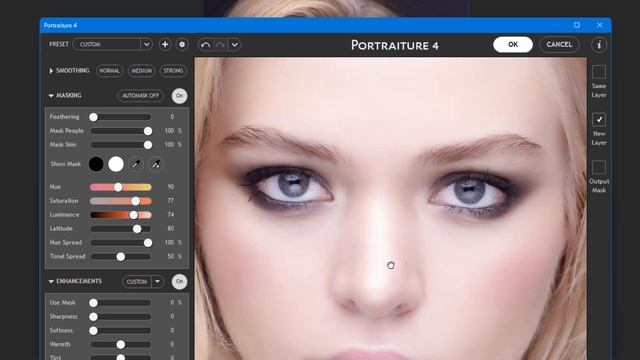Pick mask color with the eyedropper tool
This screenshot has height=360, width=640.
click(136, 164)
